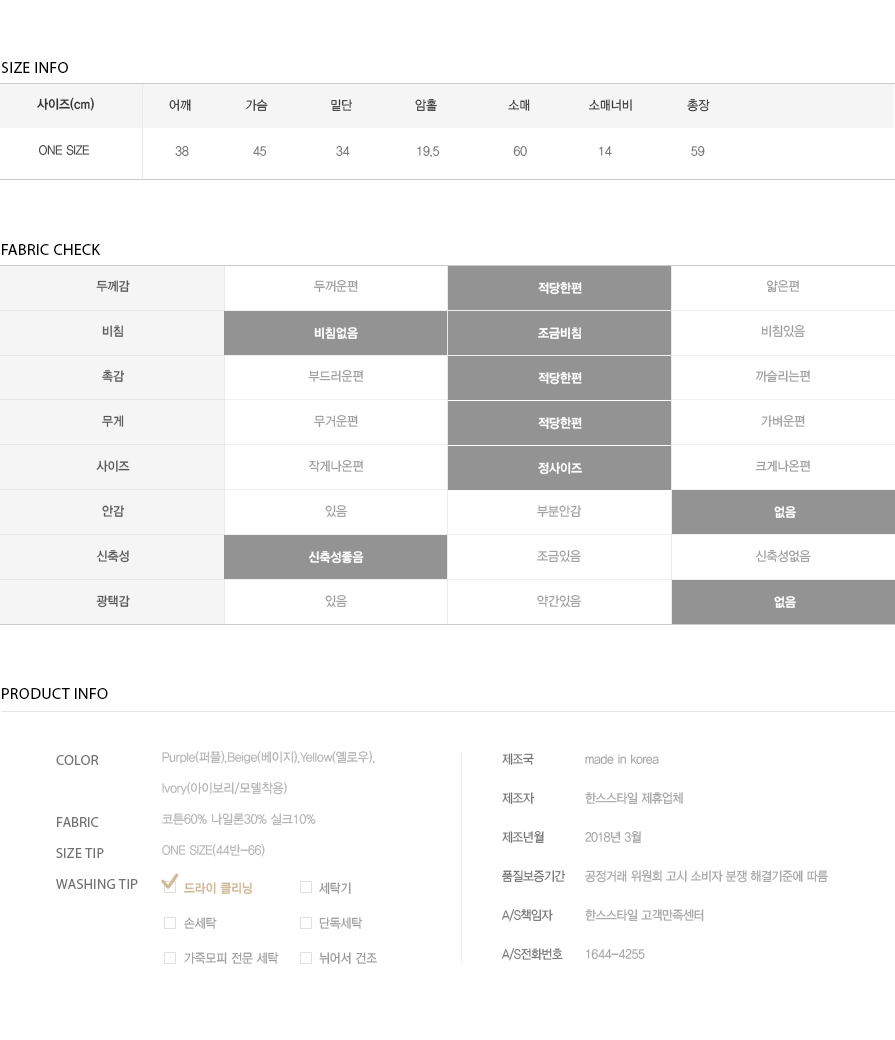Check the 손세탁 checkbox

170,923
